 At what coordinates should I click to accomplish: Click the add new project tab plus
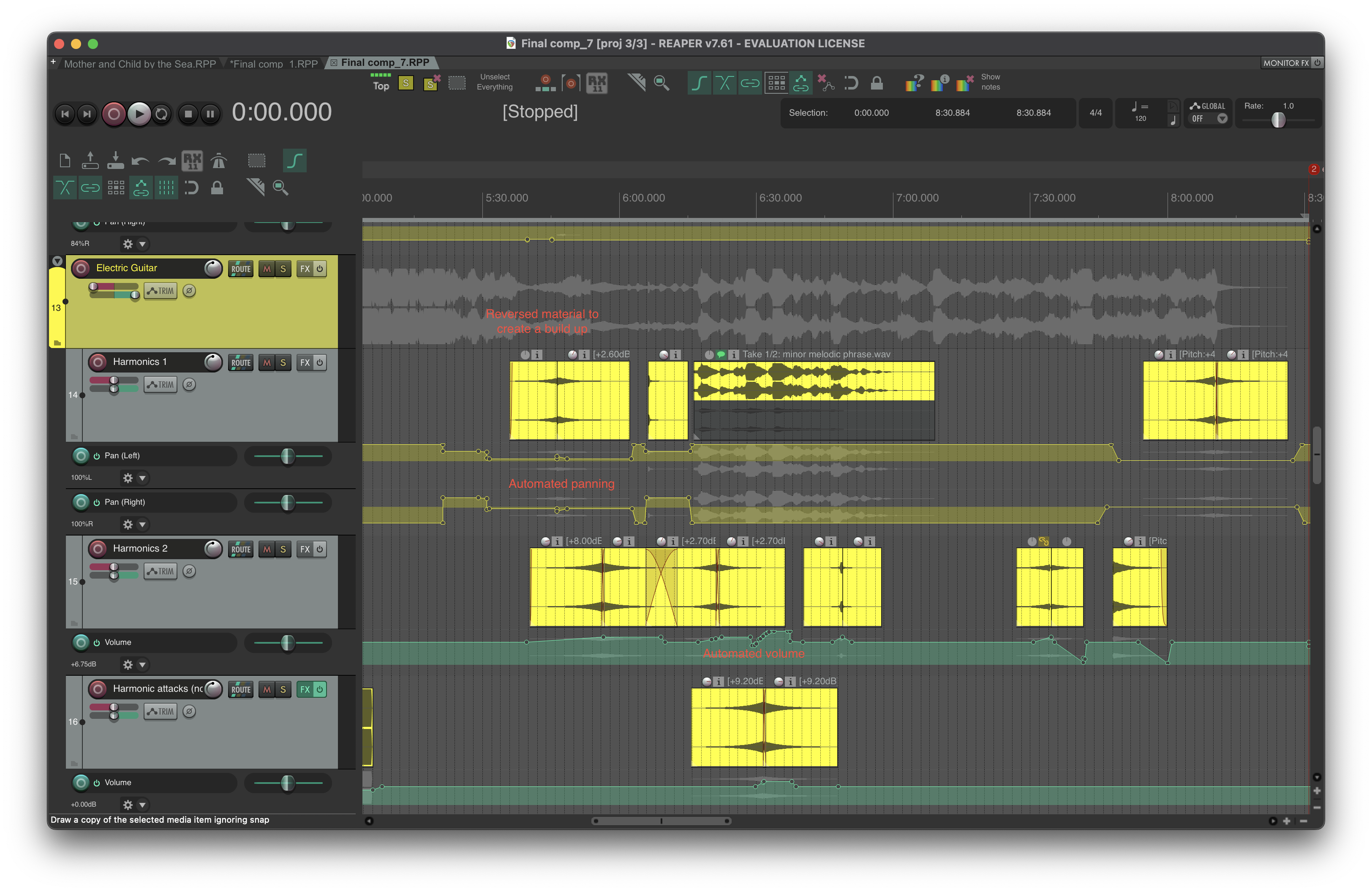53,62
